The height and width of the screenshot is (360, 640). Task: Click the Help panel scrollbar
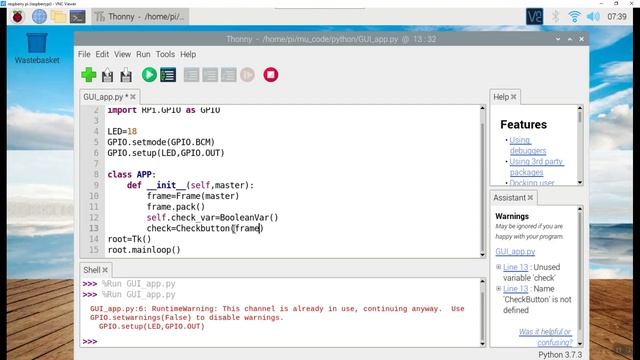(x=580, y=145)
